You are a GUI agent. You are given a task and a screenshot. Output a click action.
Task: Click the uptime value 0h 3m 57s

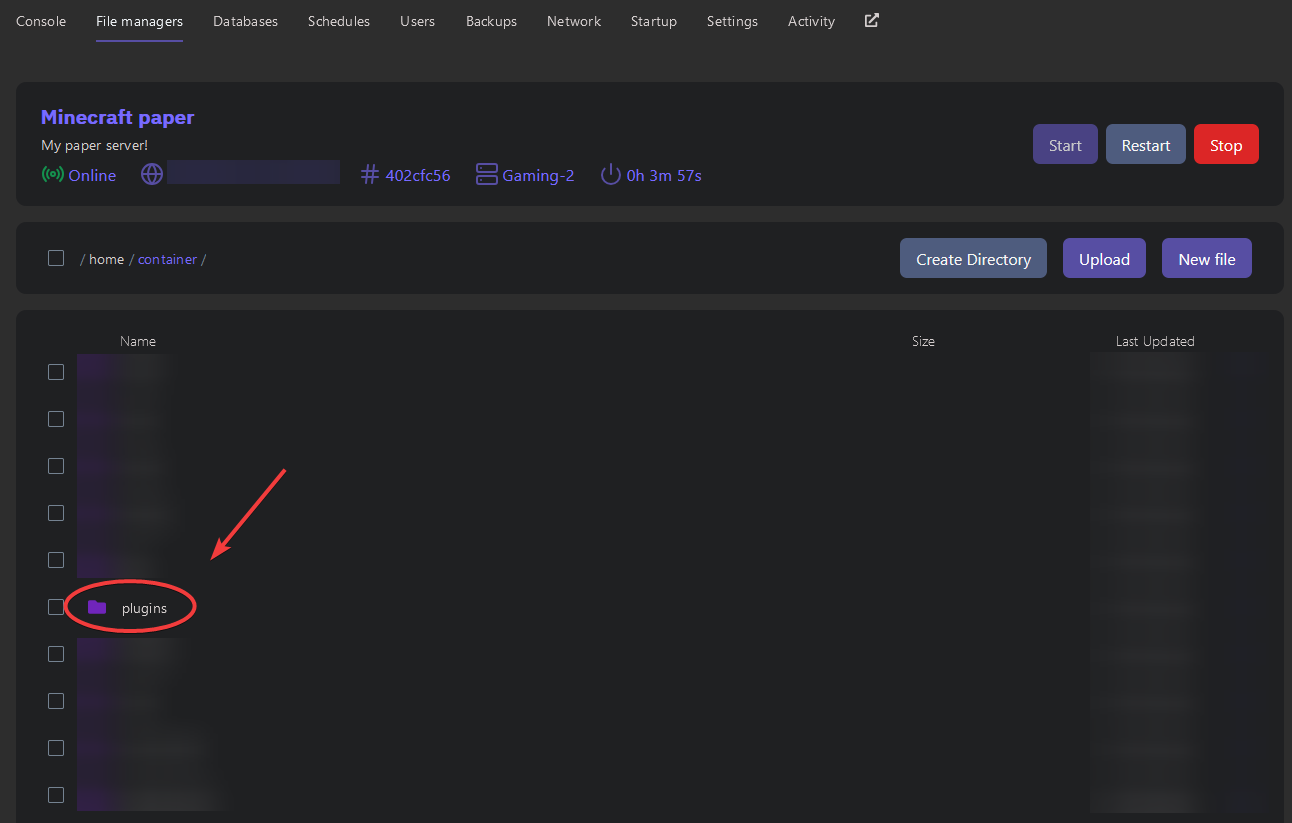coord(664,175)
